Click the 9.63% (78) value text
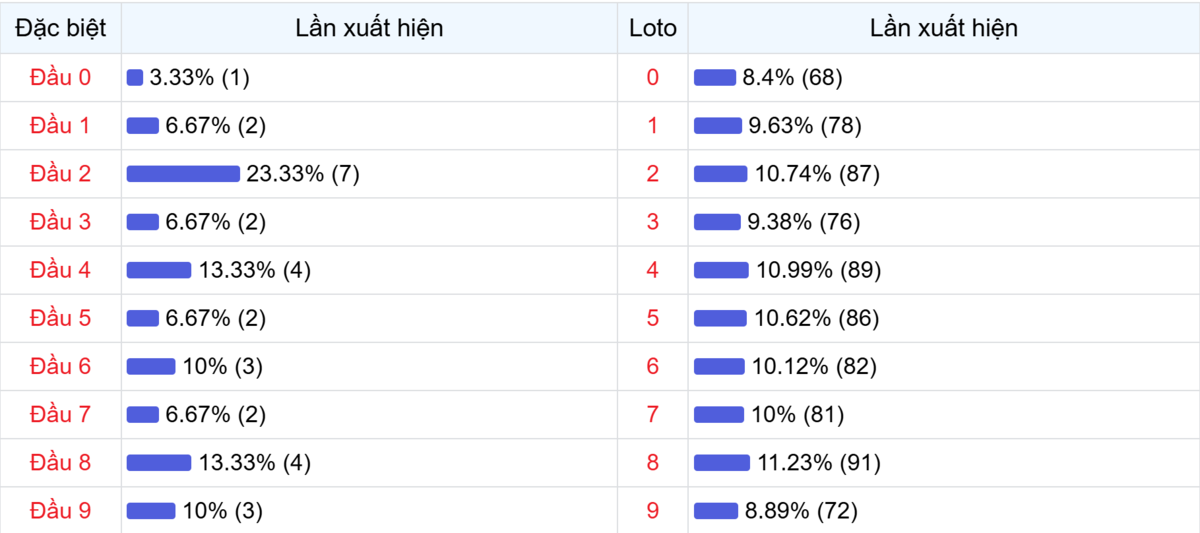This screenshot has width=1200, height=533. click(x=805, y=126)
